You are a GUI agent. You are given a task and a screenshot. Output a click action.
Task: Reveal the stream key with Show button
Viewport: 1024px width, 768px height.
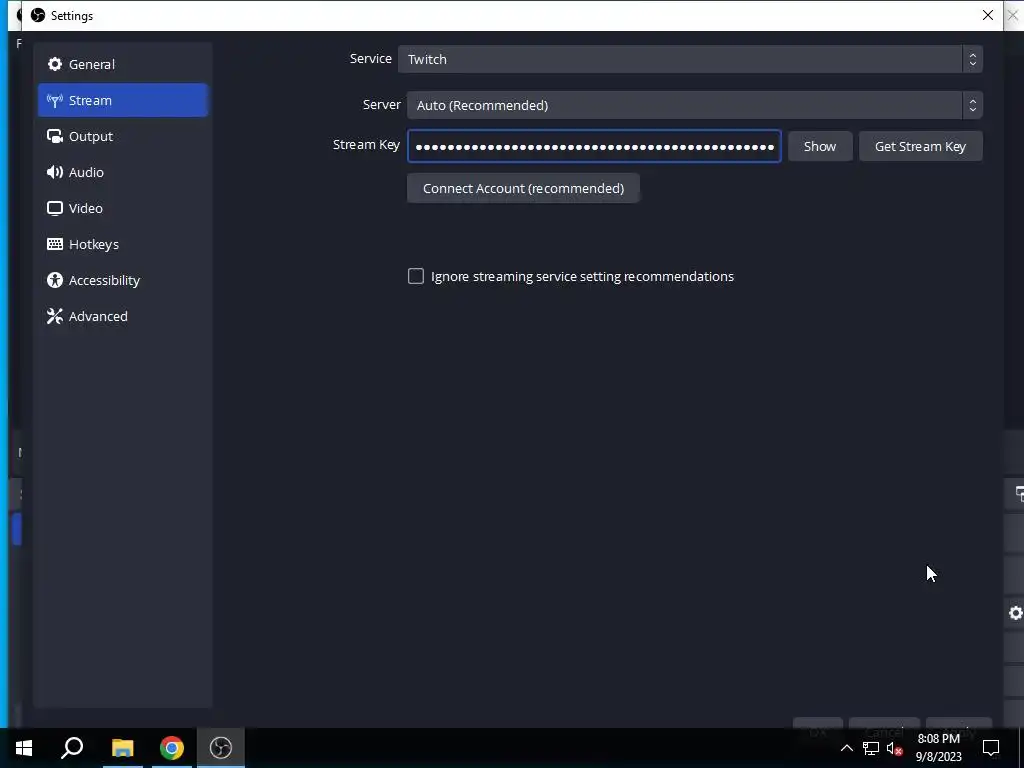pyautogui.click(x=820, y=146)
